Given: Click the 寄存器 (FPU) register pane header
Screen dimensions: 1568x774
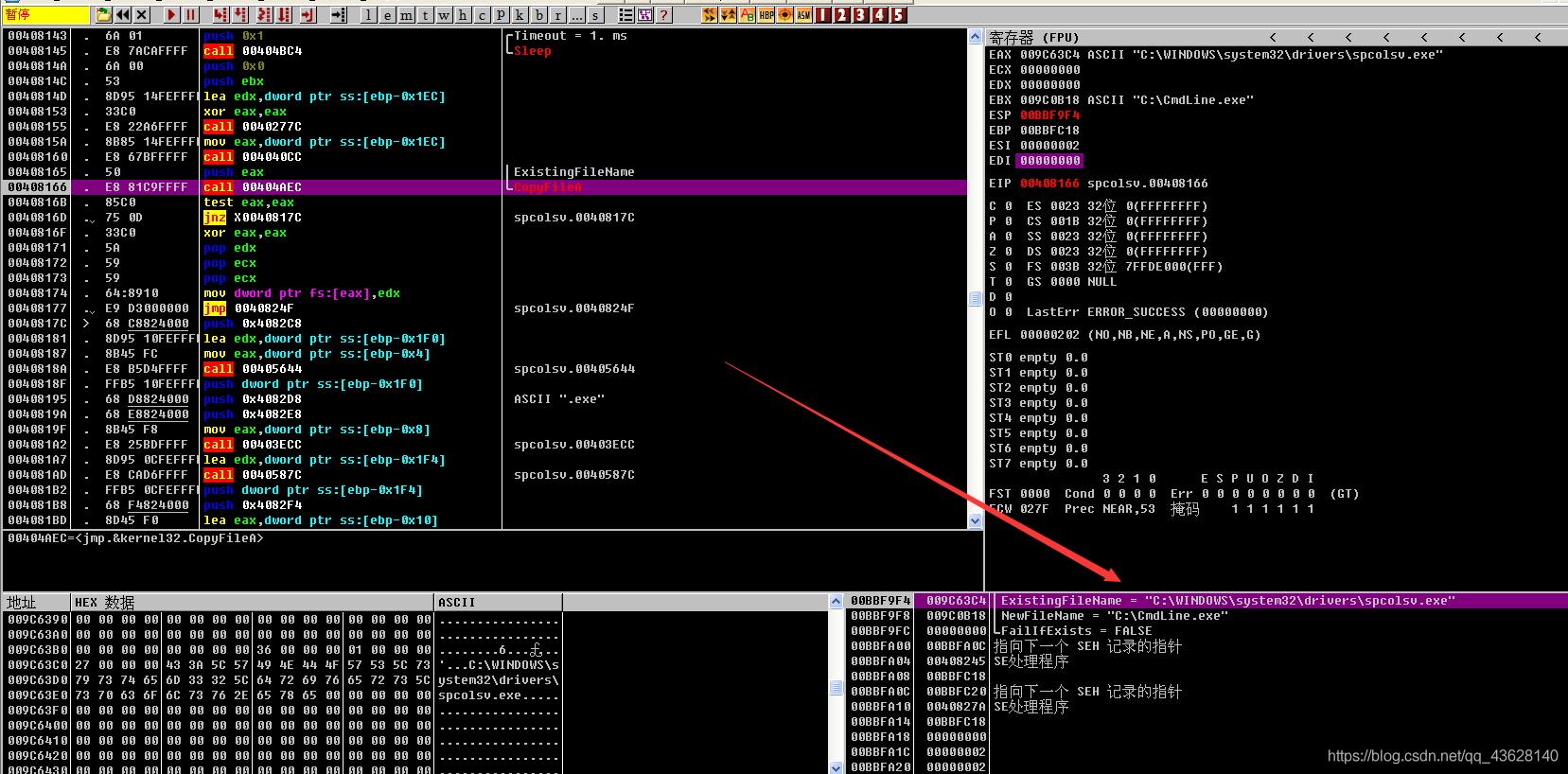Looking at the screenshot, I should [x=1033, y=37].
